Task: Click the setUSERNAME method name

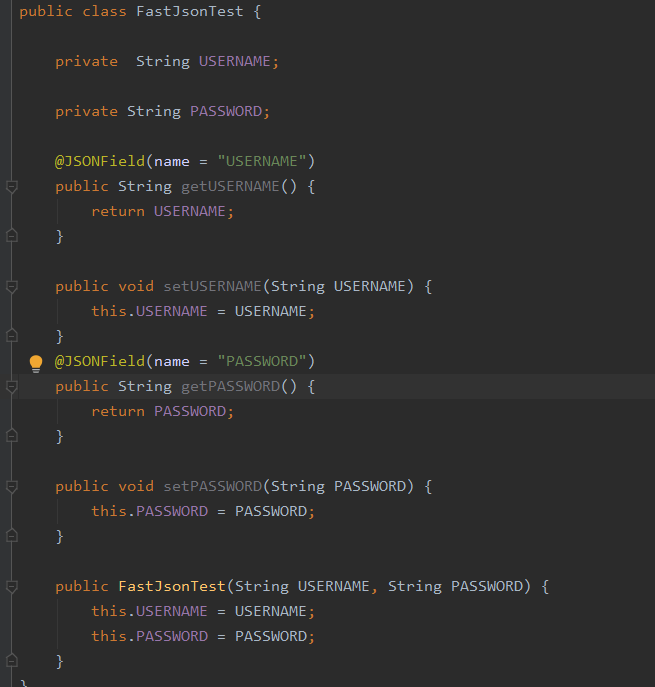Action: point(212,287)
